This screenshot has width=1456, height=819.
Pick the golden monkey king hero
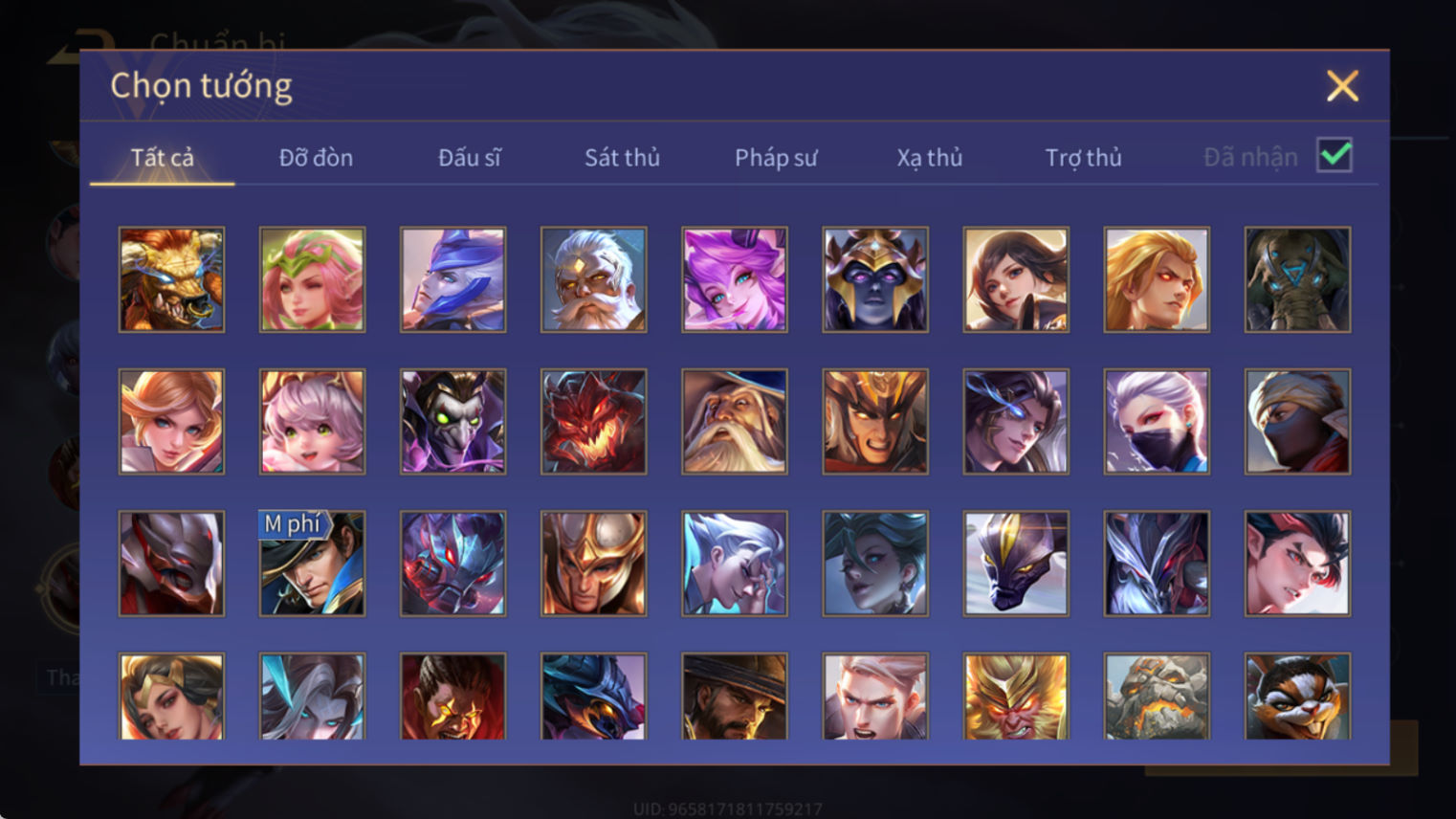coord(1016,697)
